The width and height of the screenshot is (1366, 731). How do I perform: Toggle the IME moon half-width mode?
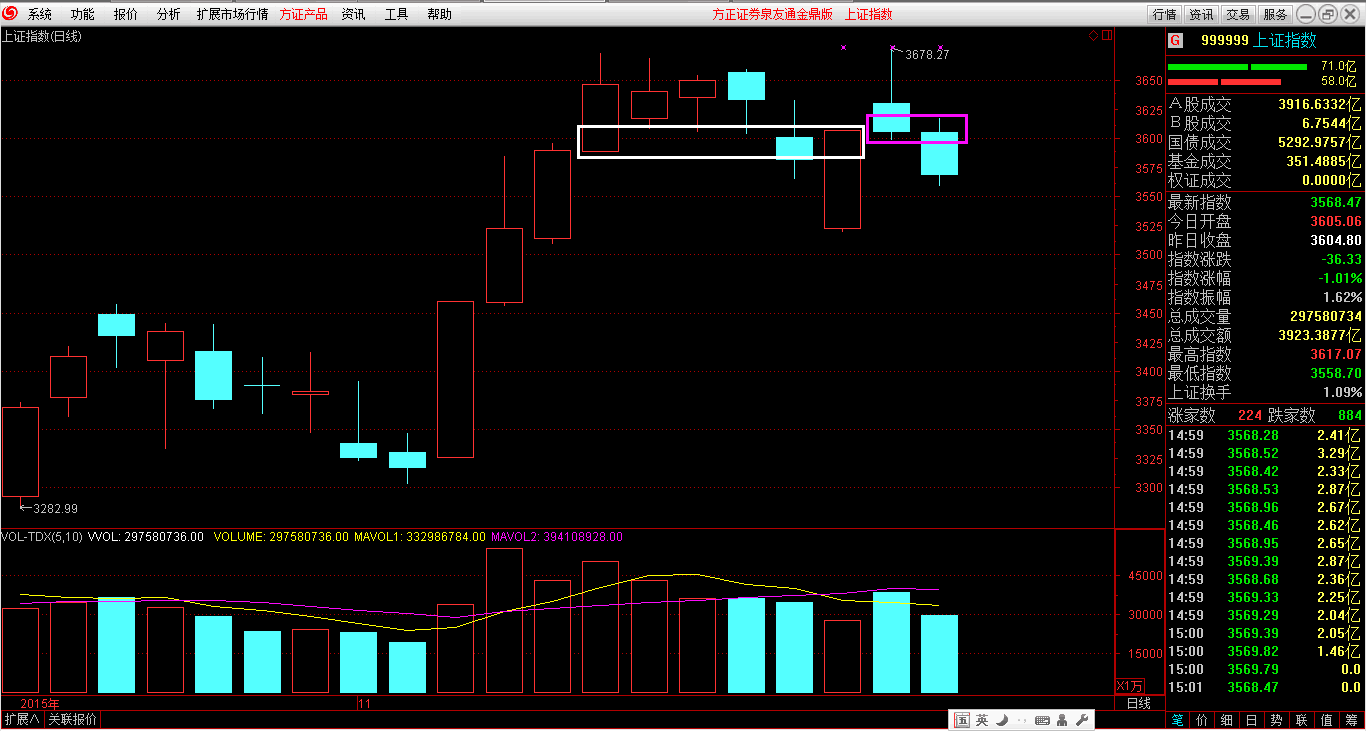[1001, 720]
